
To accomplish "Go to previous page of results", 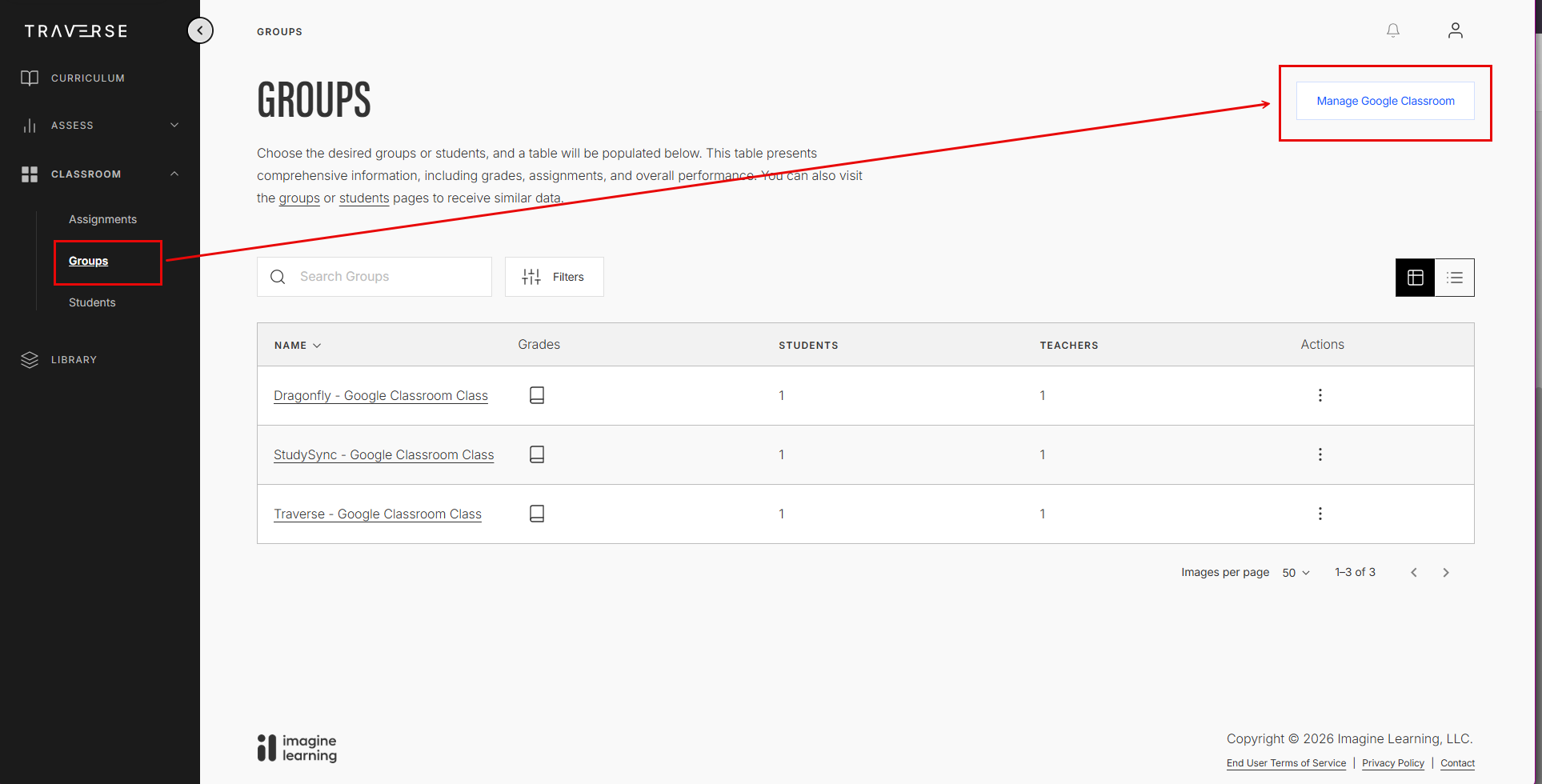I will (1414, 573).
